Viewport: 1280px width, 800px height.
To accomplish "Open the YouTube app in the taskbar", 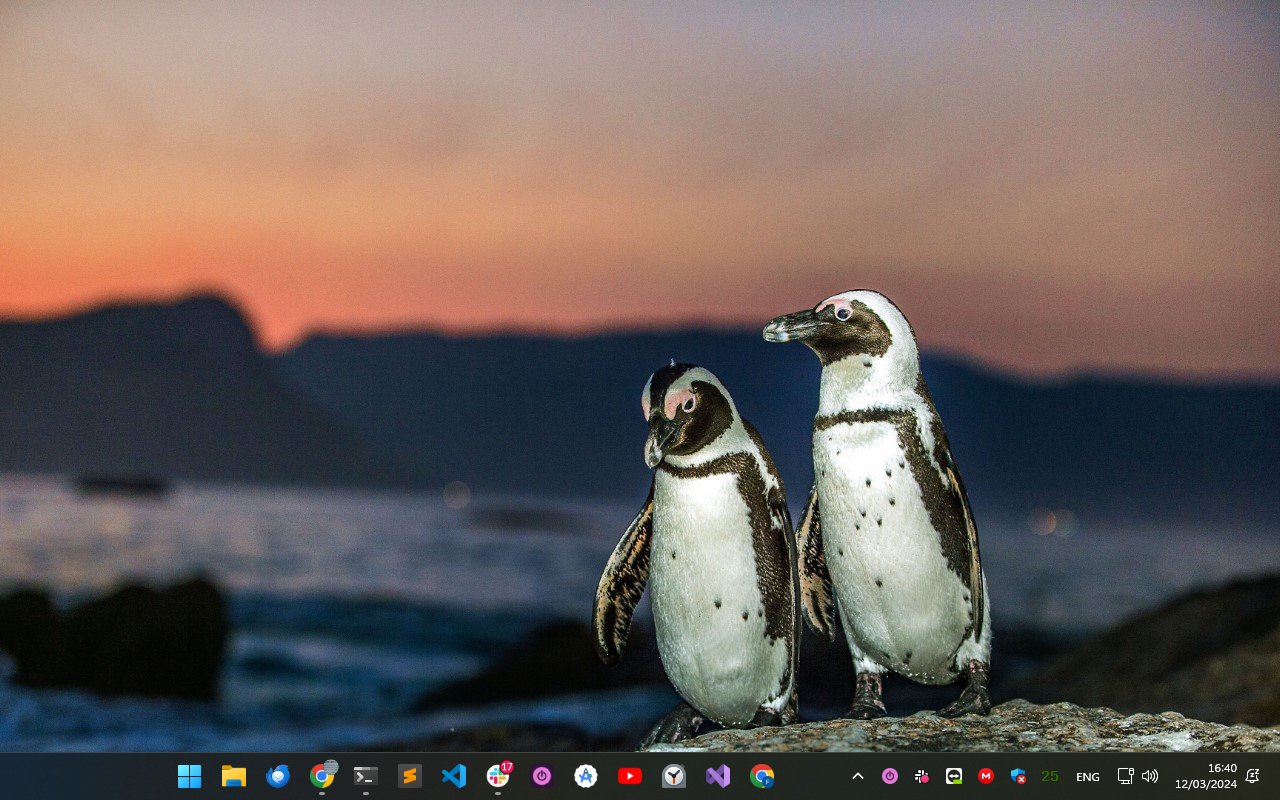I will tap(630, 776).
